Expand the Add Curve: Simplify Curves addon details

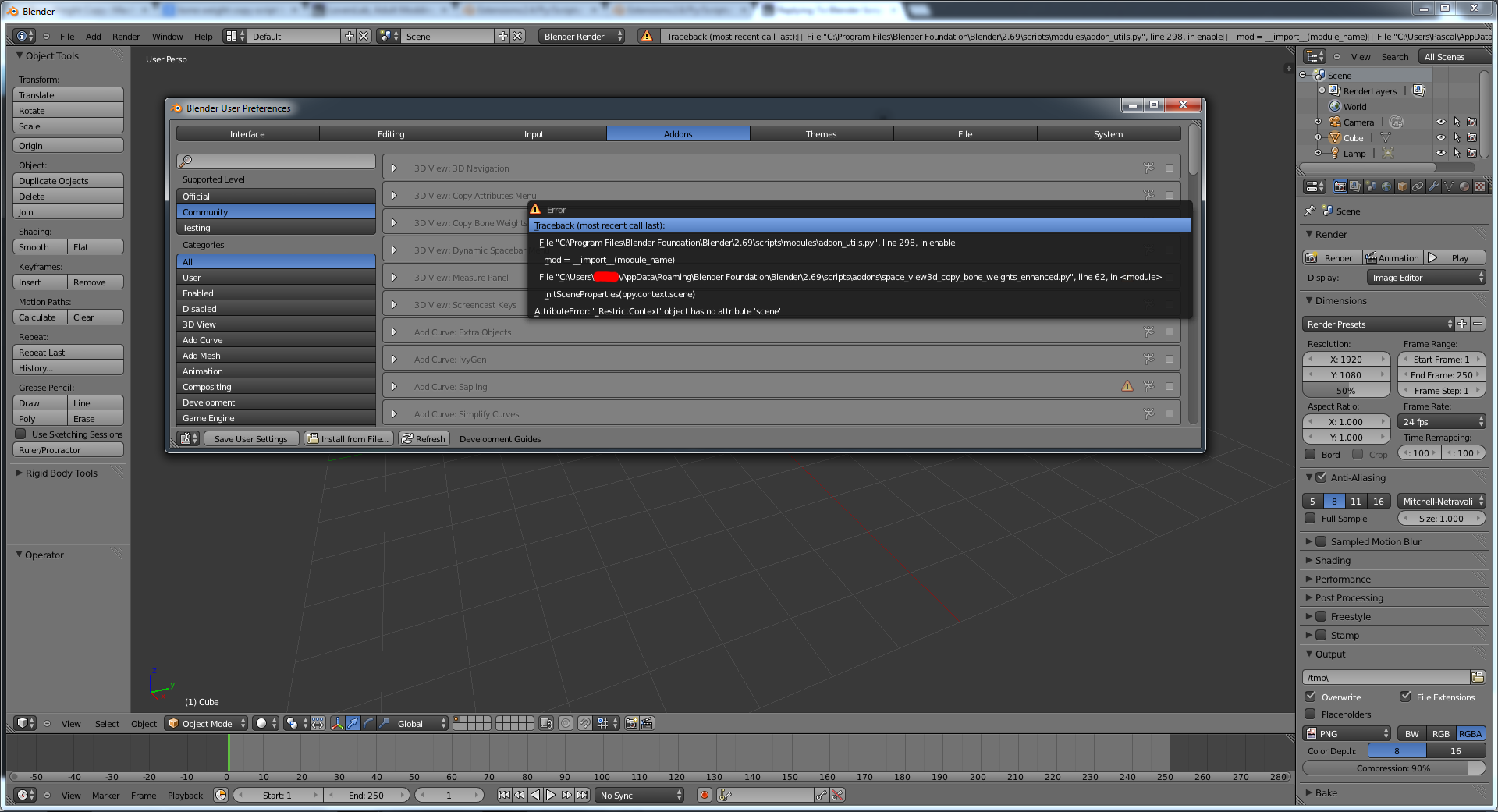point(395,413)
